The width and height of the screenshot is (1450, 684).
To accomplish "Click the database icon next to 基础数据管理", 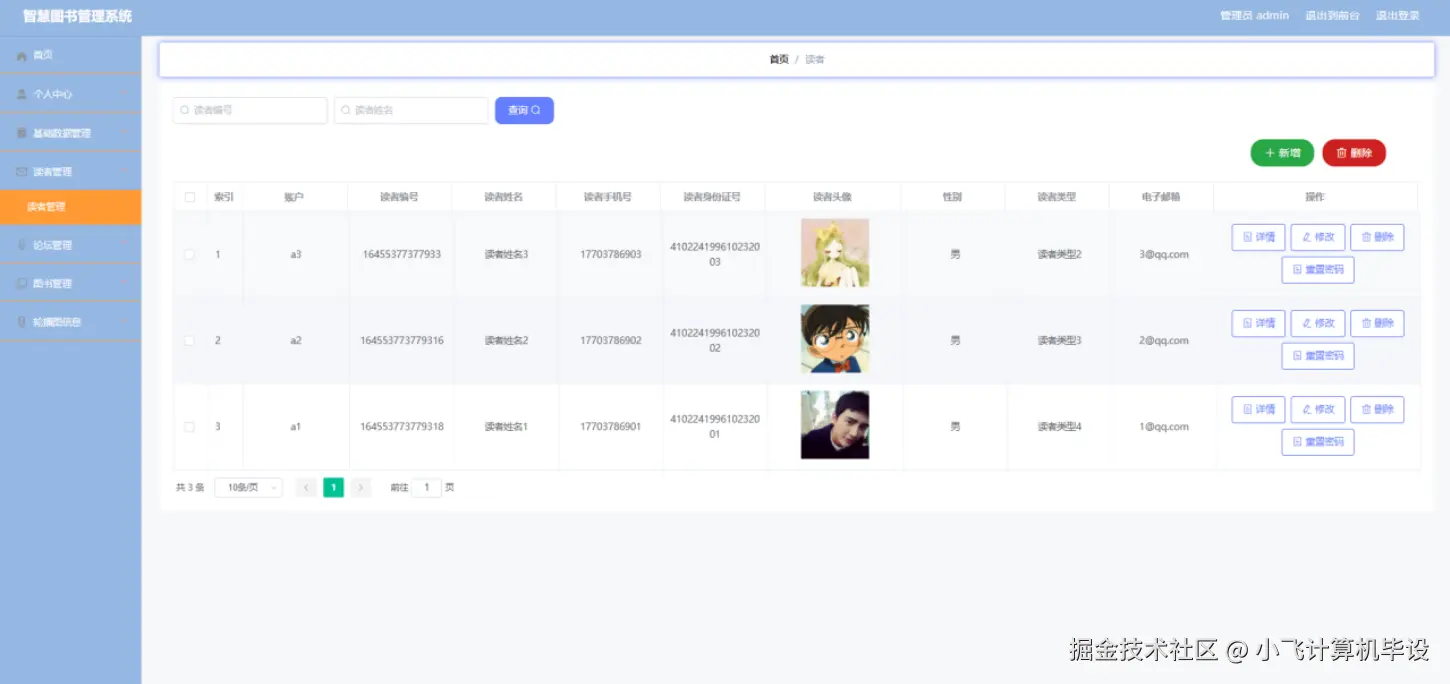I will (x=22, y=133).
